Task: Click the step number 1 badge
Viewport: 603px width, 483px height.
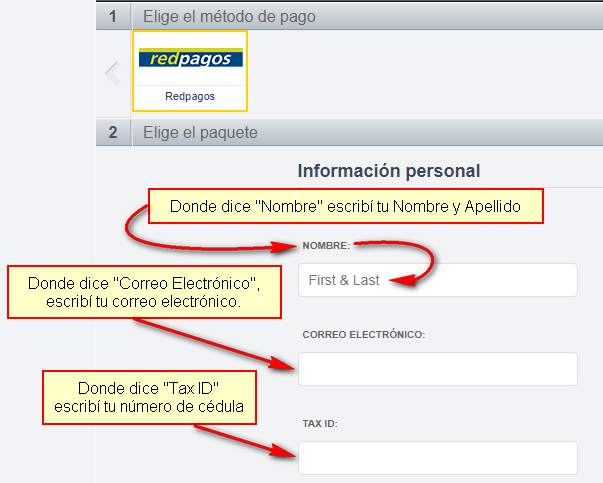Action: (x=113, y=16)
